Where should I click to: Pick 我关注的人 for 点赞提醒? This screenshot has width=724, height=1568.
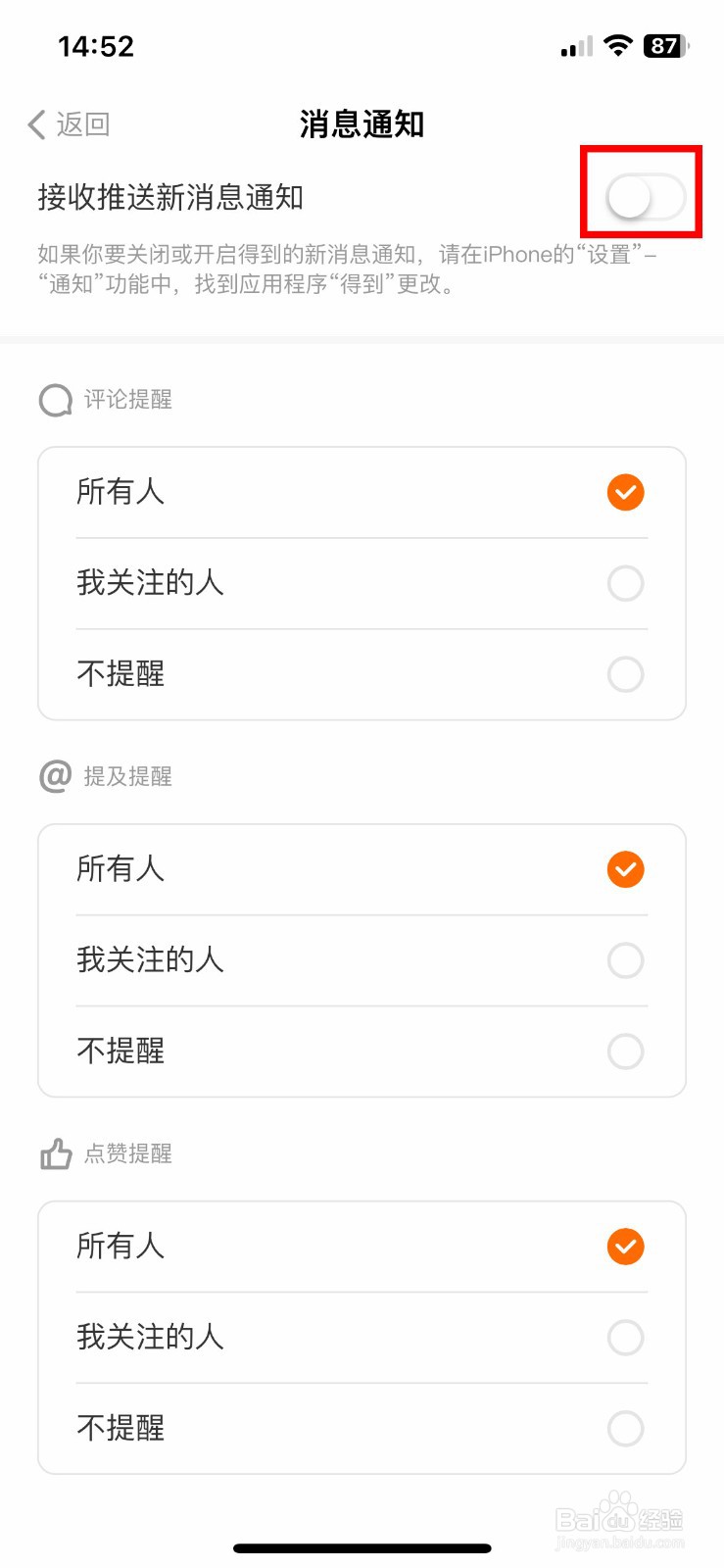pyautogui.click(x=625, y=1337)
